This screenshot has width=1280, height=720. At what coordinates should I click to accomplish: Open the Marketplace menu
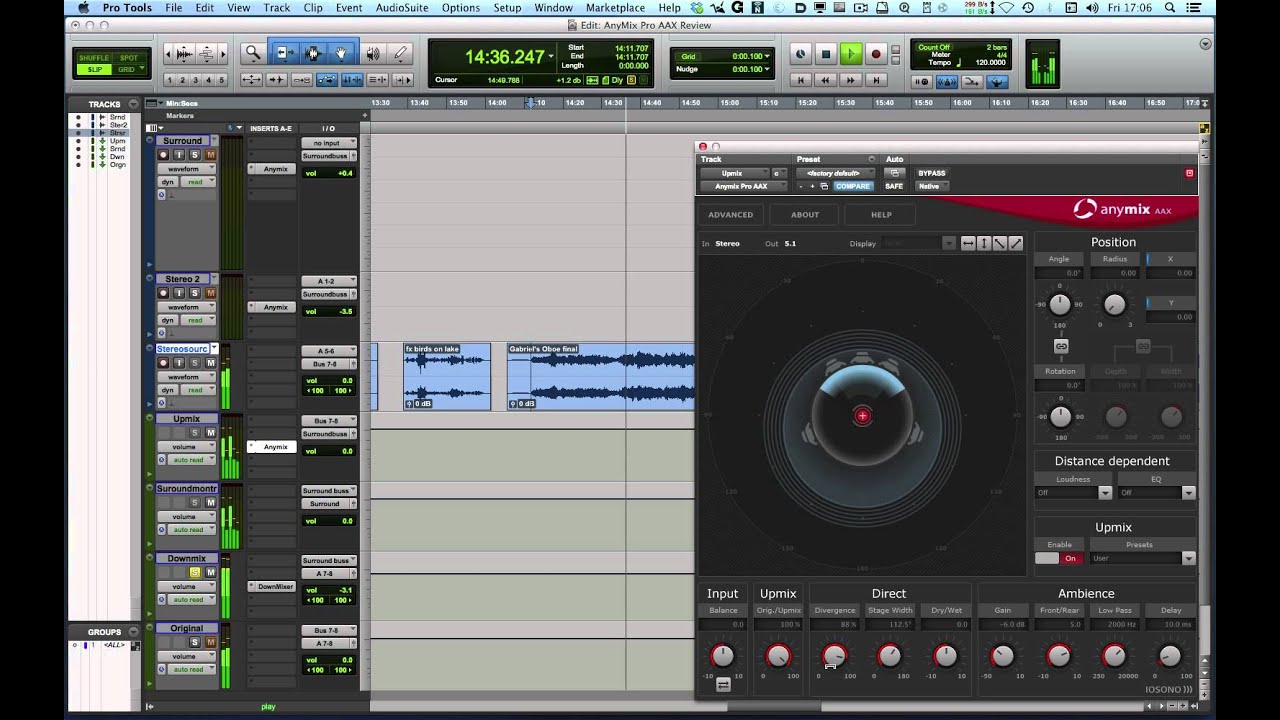615,8
